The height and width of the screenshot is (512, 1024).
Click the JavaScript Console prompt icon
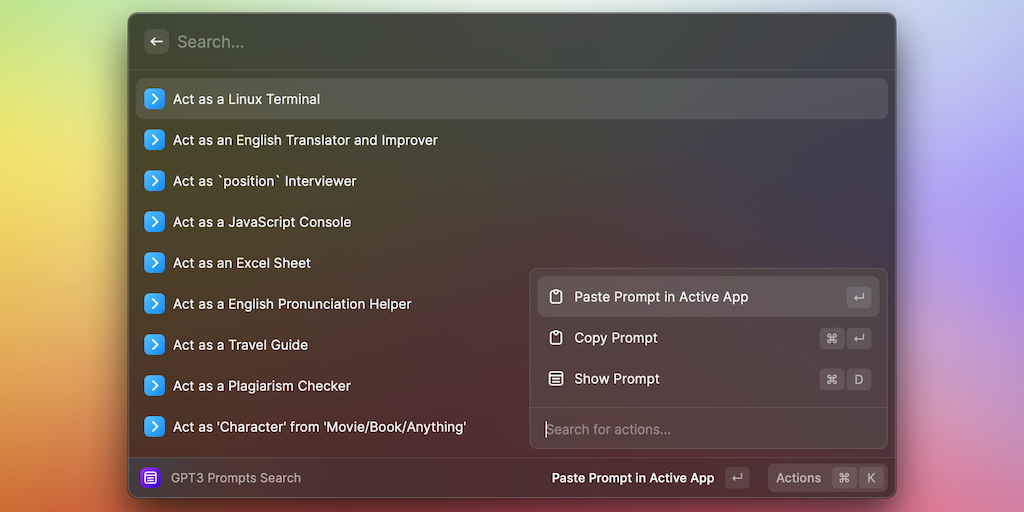154,222
